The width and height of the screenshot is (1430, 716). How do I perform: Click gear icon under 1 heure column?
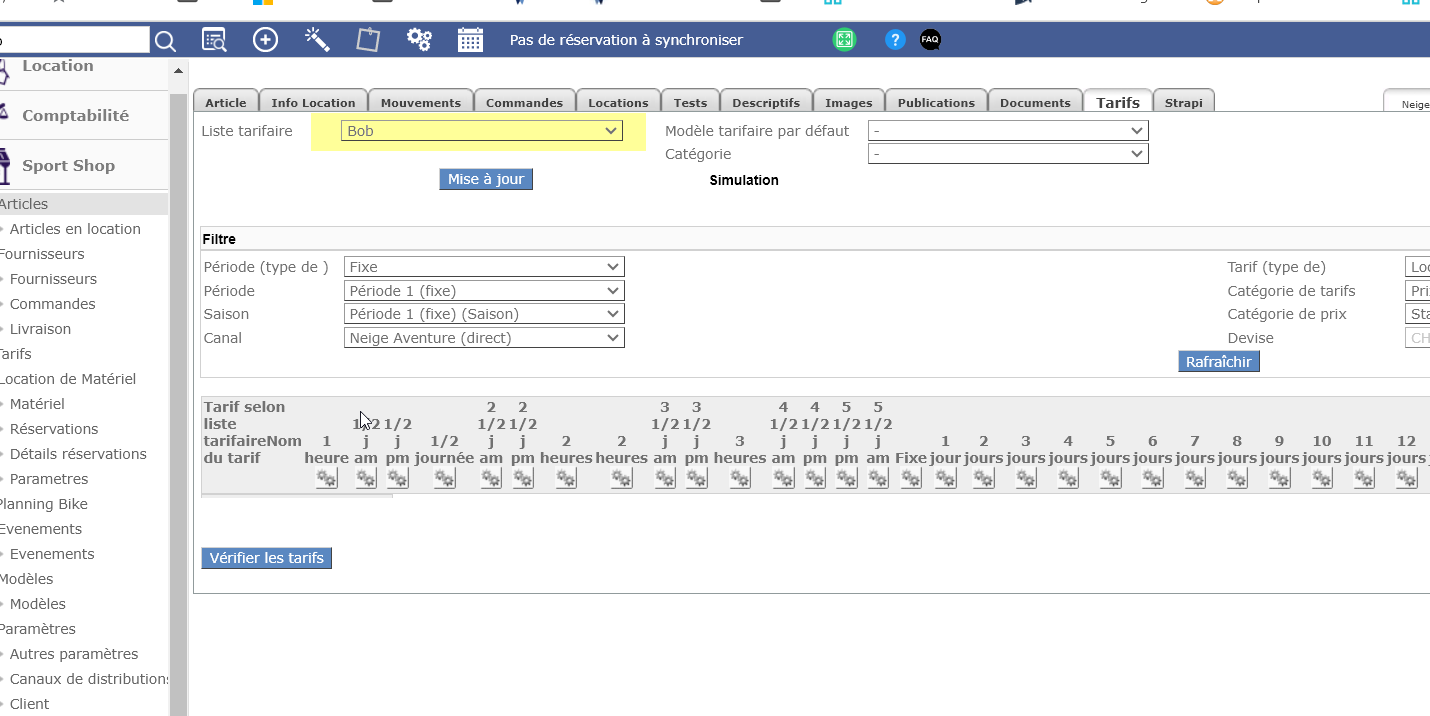pos(326,479)
